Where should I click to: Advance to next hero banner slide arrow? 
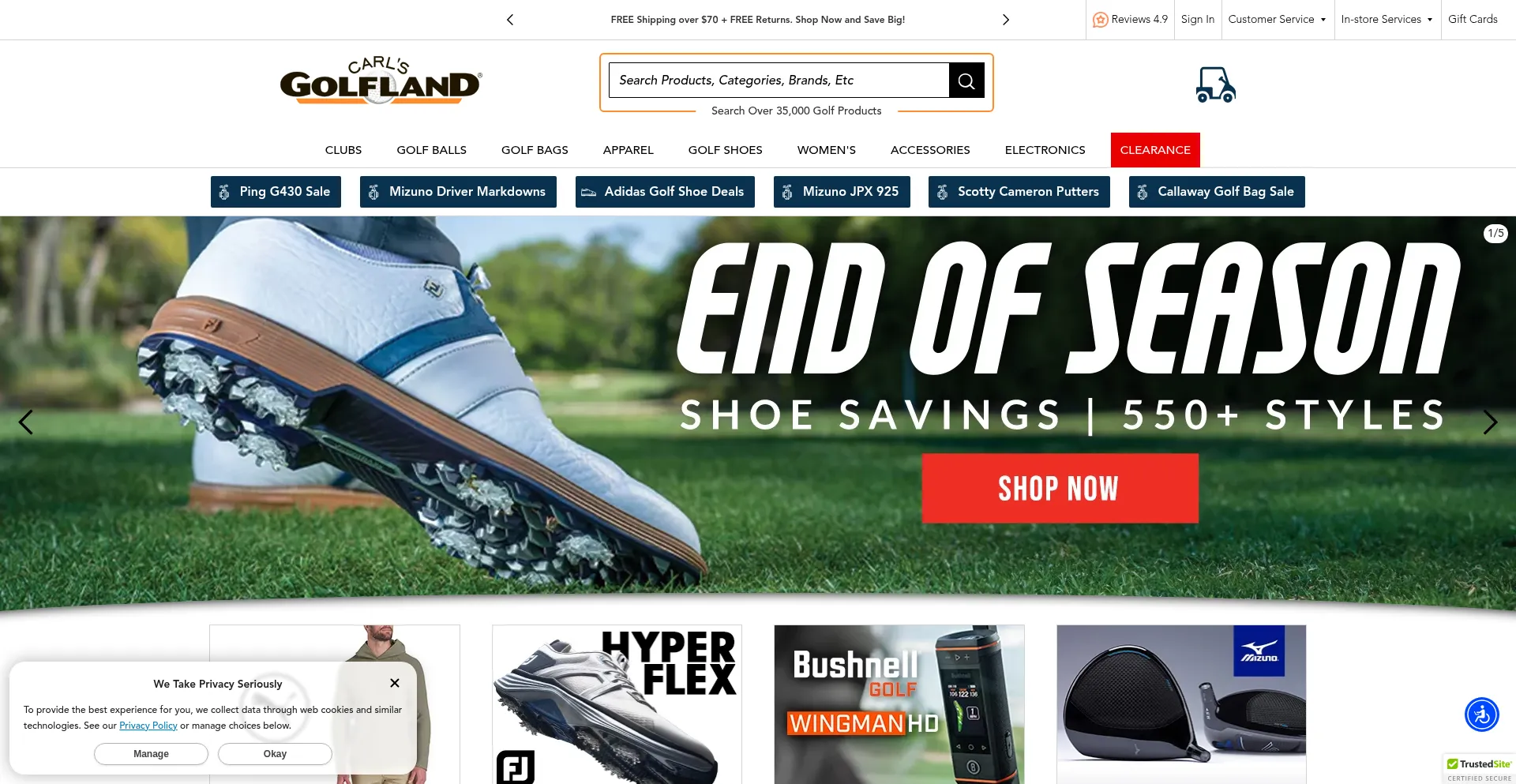[x=1490, y=422]
